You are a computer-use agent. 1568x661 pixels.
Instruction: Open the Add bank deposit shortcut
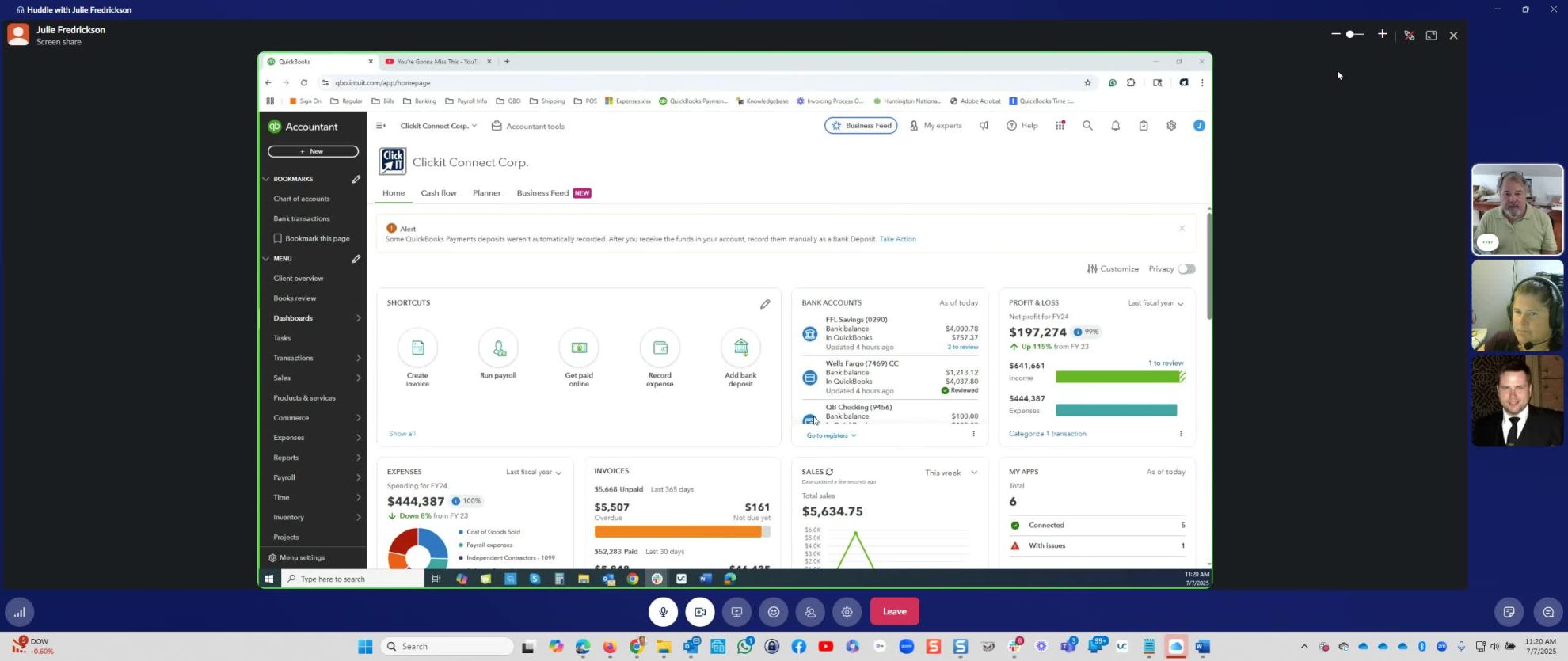click(740, 358)
